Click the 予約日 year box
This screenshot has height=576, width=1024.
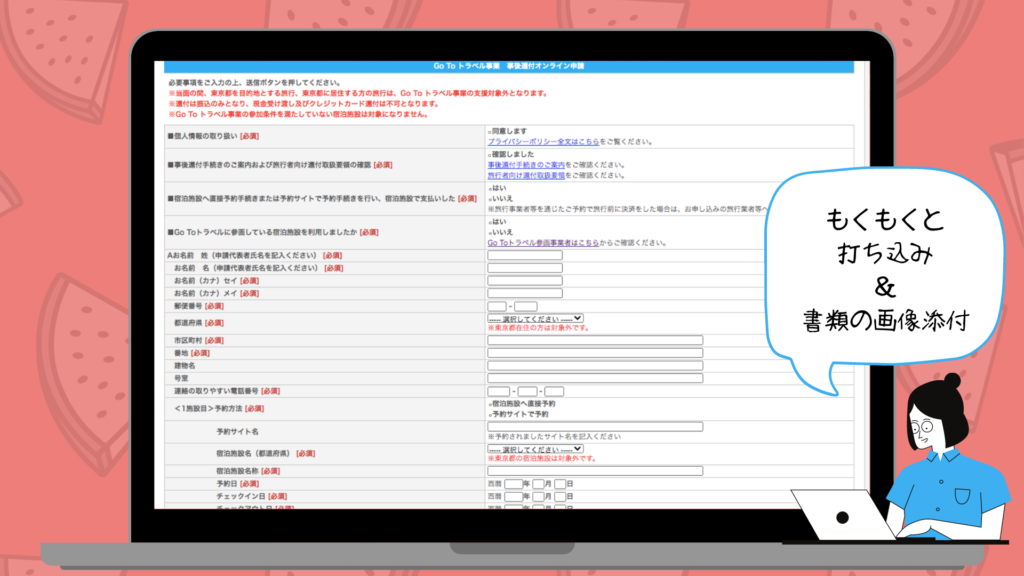[x=513, y=484]
